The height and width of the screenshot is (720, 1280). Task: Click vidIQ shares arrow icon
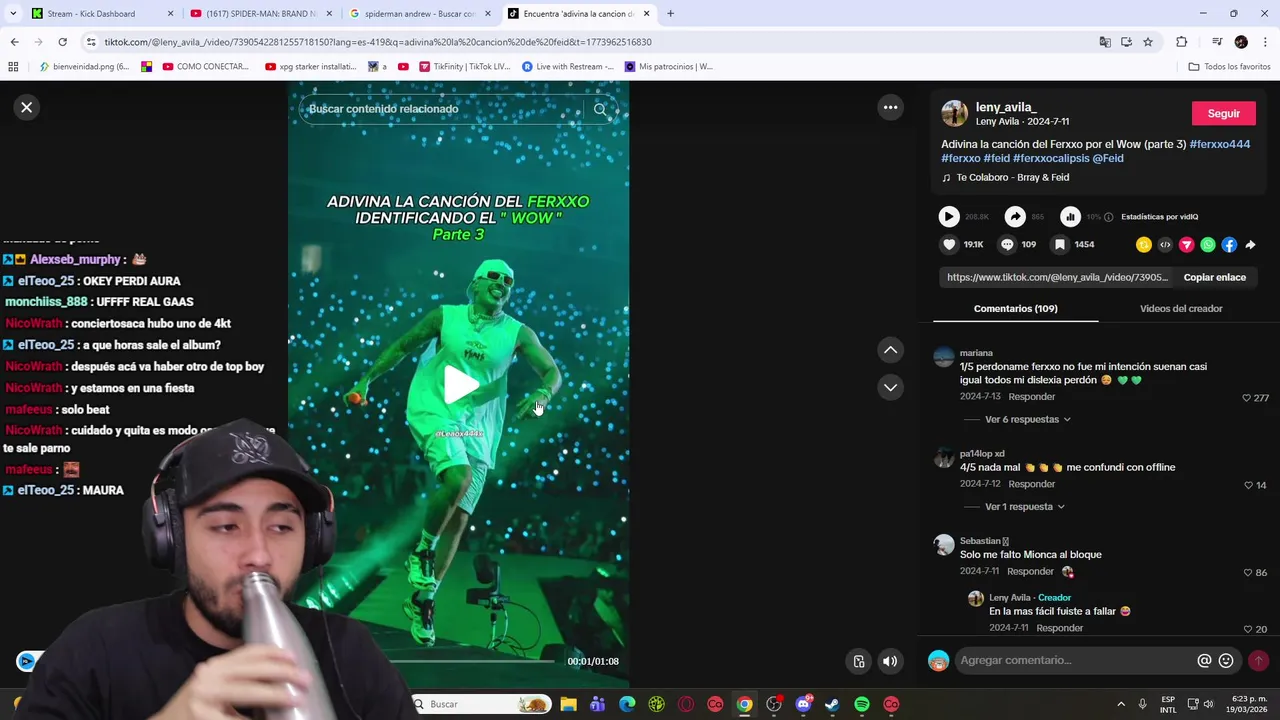coord(1015,216)
